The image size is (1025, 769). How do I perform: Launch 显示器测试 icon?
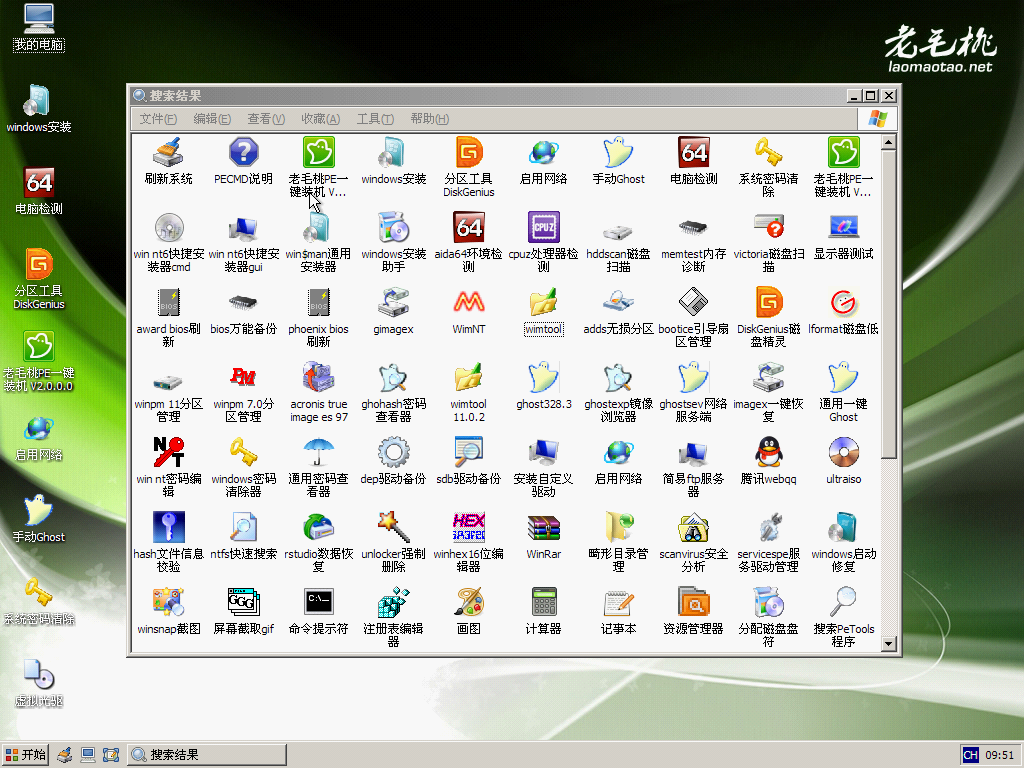[x=843, y=227]
